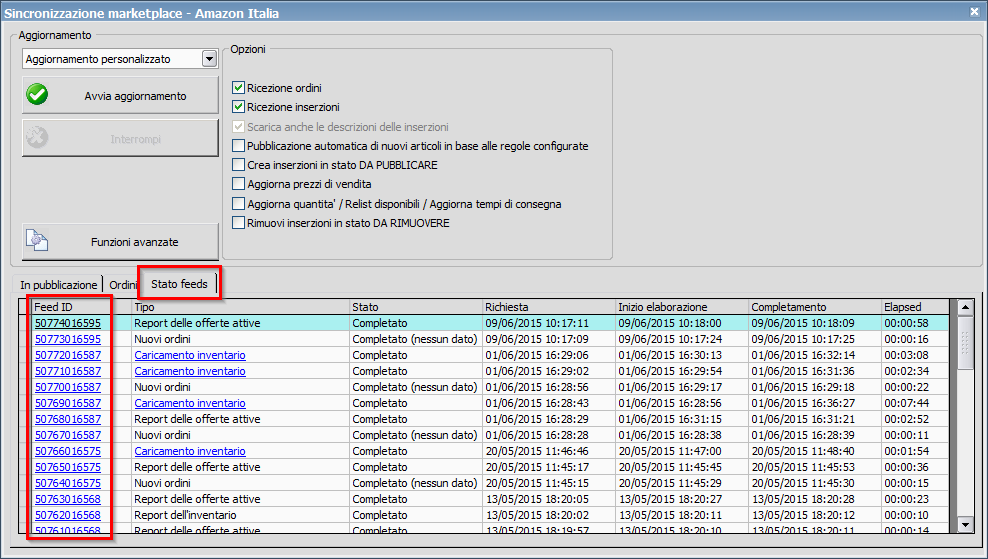Enable Aggiorna quantita' / Relist disponibili checkbox
Screen dimensions: 988x559
click(238, 204)
